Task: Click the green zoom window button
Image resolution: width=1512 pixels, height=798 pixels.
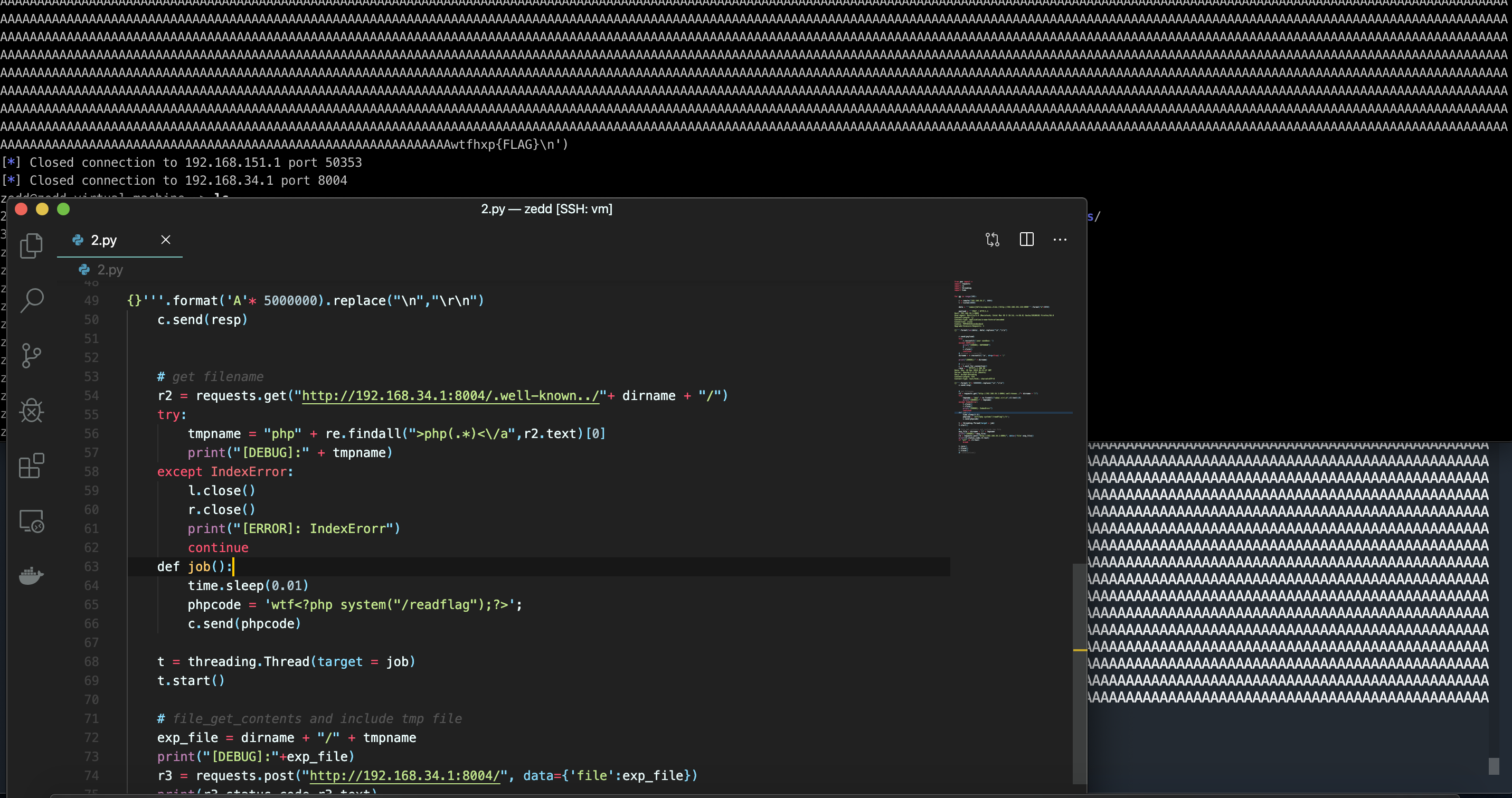Action: click(63, 209)
